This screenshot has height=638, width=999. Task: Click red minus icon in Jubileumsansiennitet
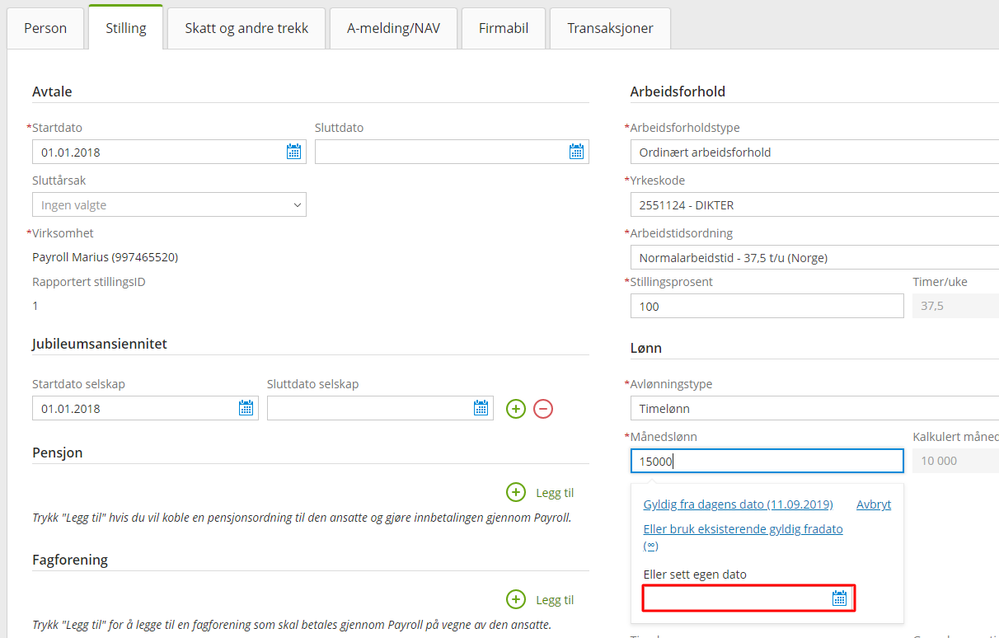click(543, 409)
